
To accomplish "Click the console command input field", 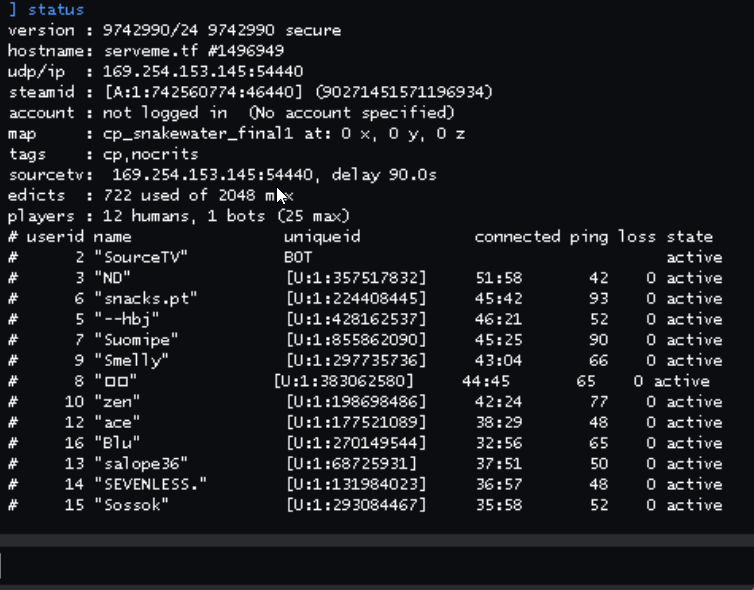I will (377, 564).
